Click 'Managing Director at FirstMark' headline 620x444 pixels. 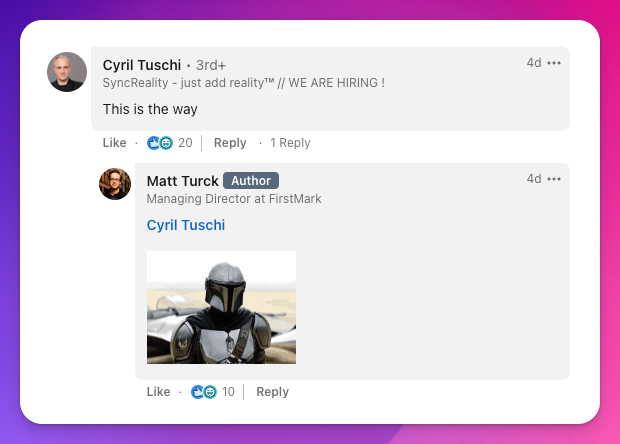coord(234,198)
